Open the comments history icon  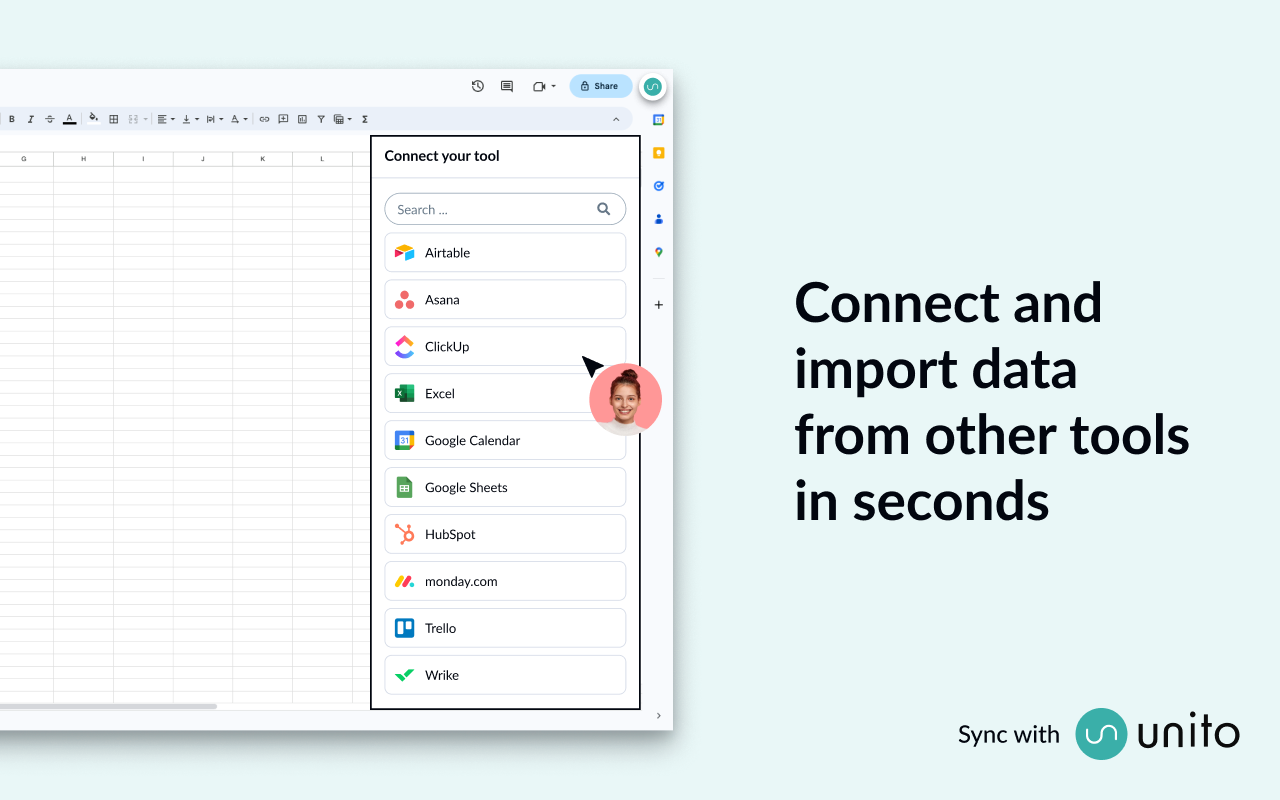507,86
